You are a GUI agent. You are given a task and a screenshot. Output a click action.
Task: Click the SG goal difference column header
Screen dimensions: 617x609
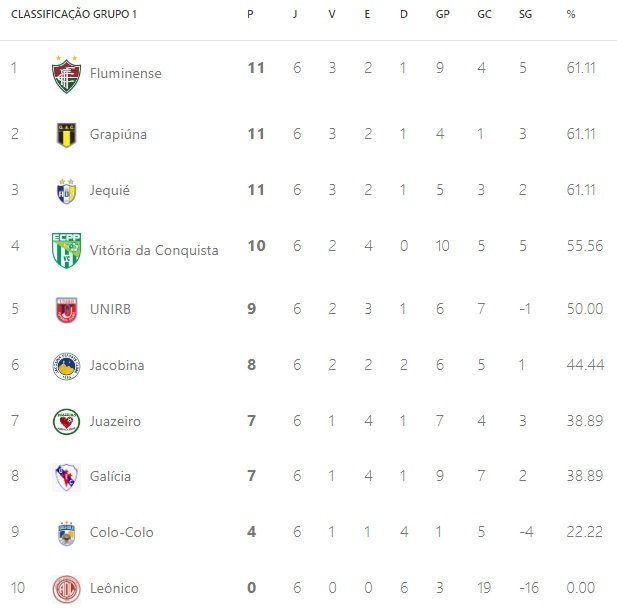(x=525, y=14)
